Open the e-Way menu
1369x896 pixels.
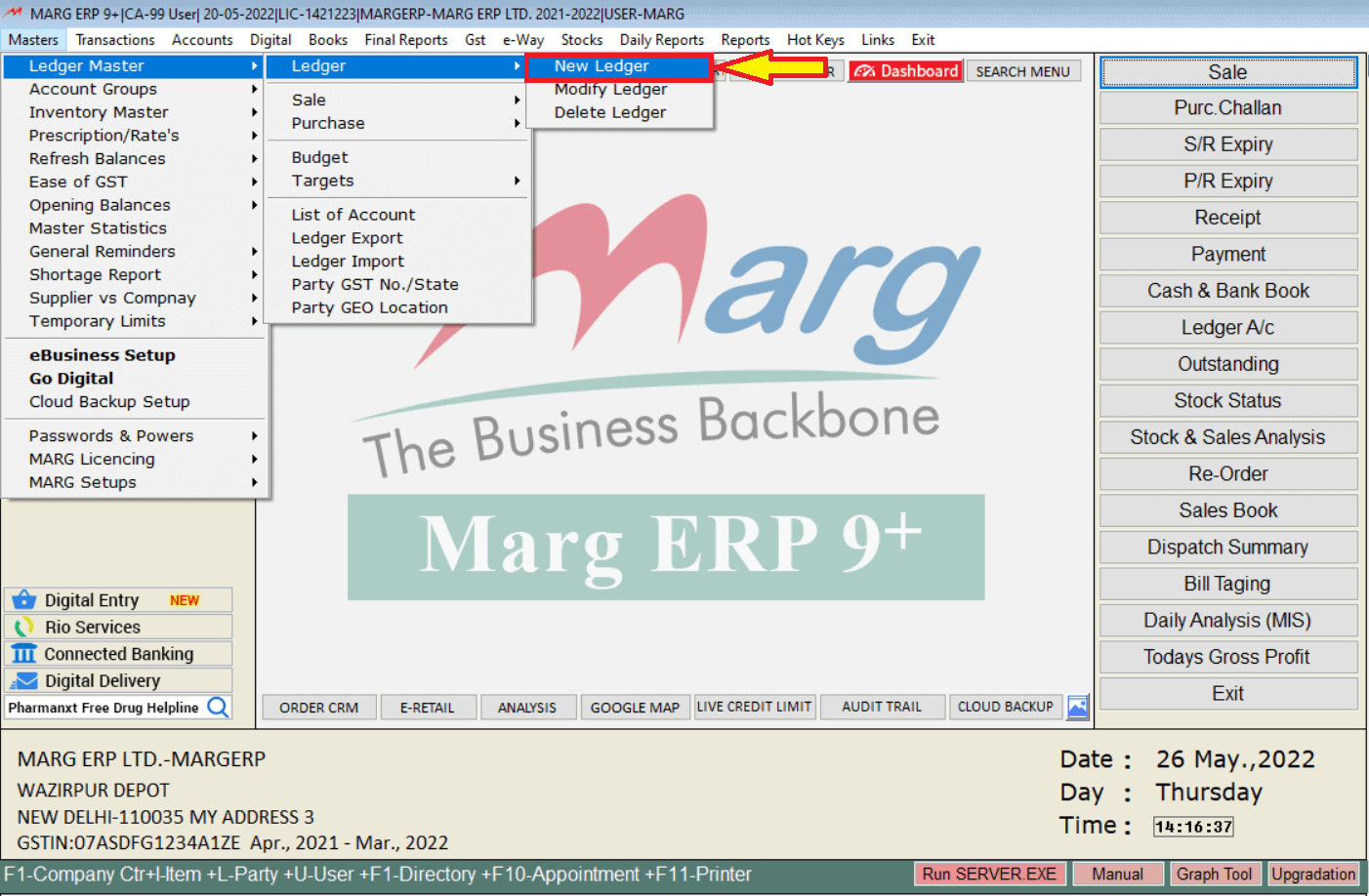[523, 40]
